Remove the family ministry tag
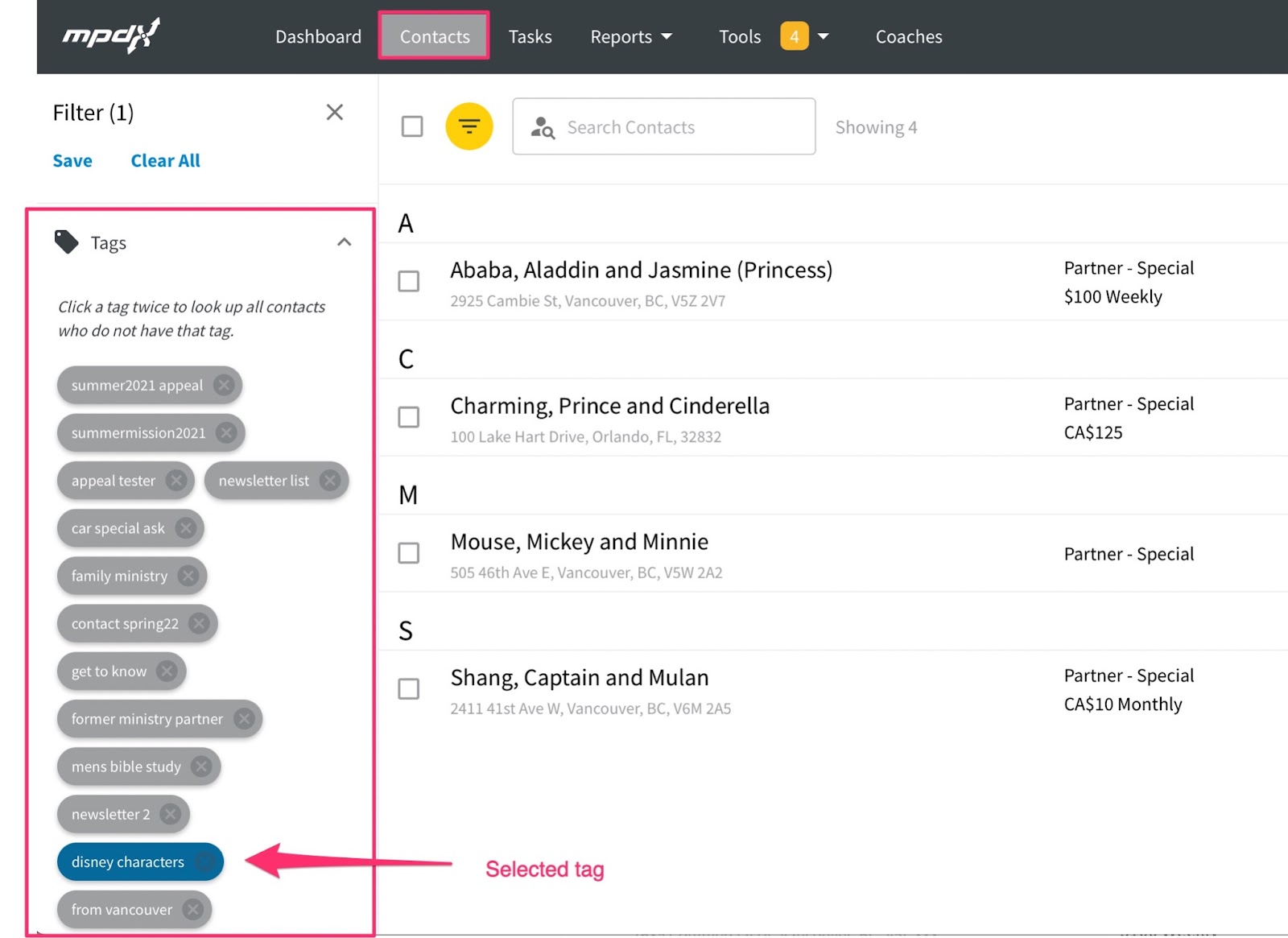 (x=188, y=576)
